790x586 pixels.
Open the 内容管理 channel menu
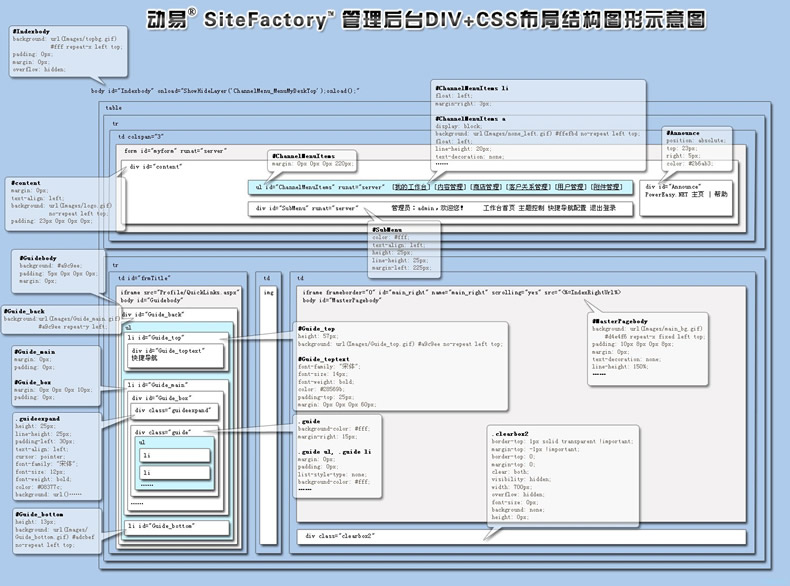(450, 187)
